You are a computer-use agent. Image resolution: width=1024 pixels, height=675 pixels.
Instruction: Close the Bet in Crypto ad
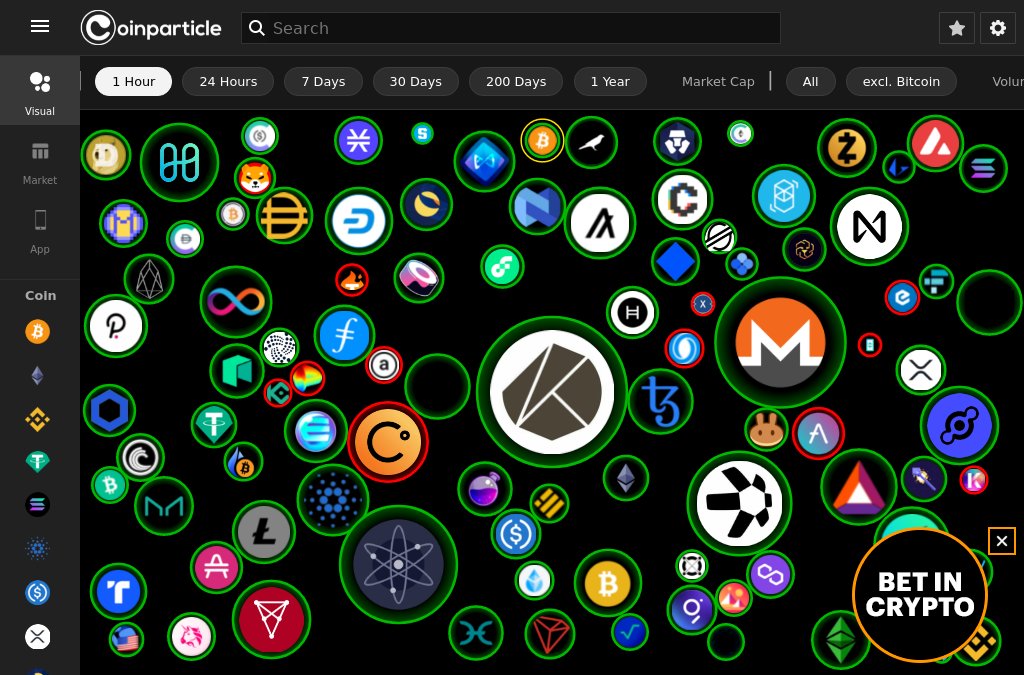tap(1002, 541)
